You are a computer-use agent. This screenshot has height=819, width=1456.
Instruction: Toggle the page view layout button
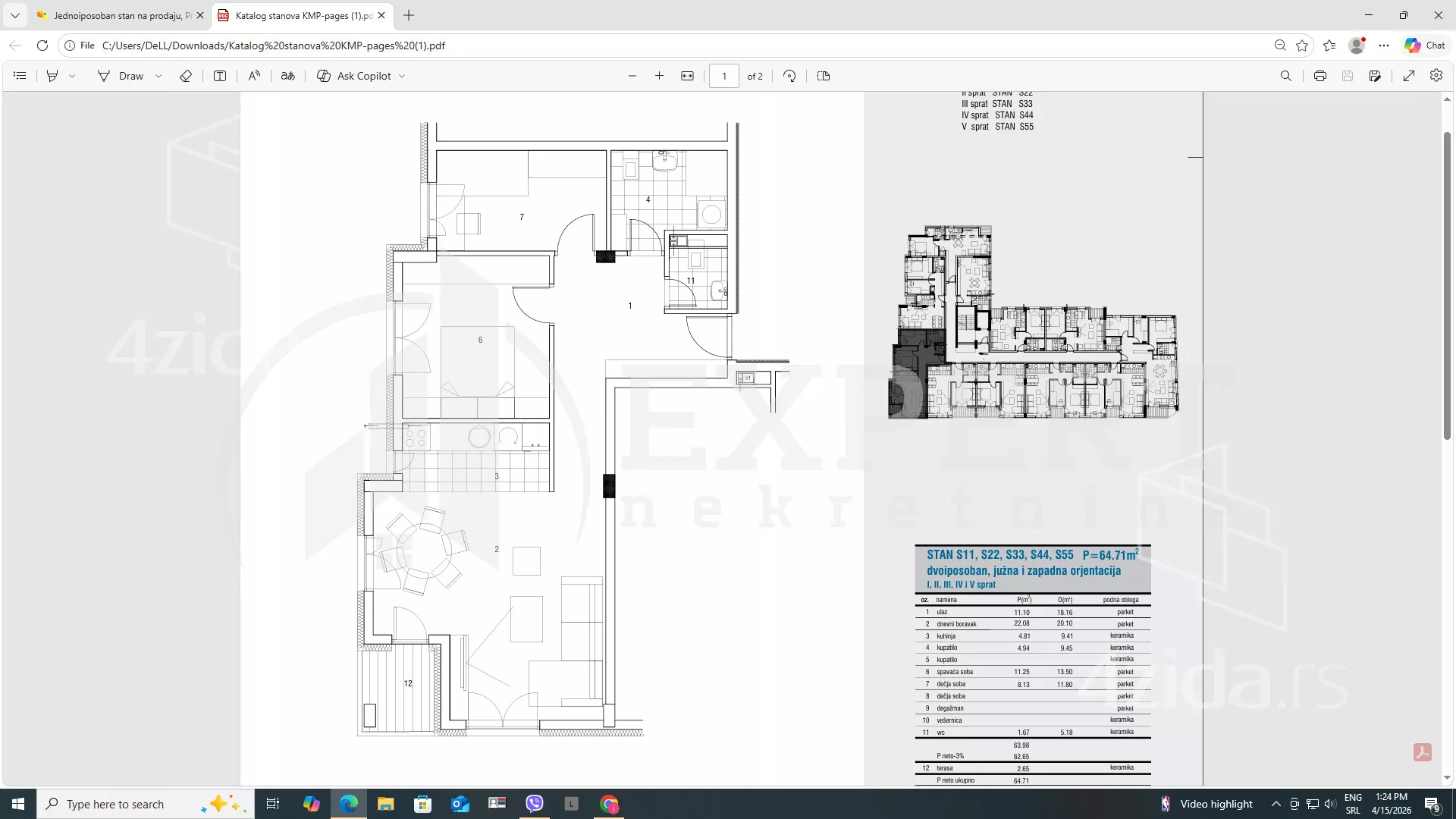824,76
